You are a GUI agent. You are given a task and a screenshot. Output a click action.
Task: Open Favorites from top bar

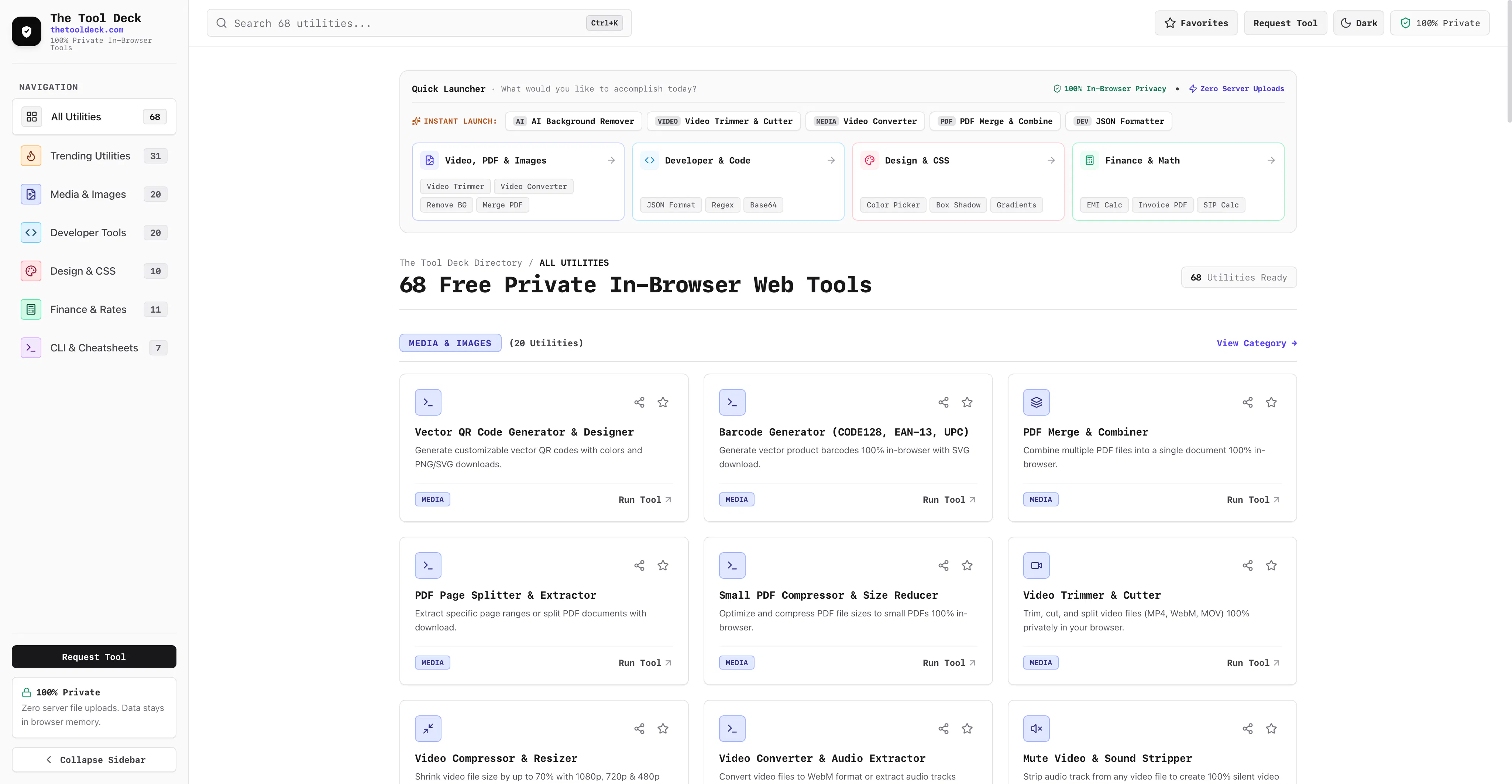pos(1196,23)
